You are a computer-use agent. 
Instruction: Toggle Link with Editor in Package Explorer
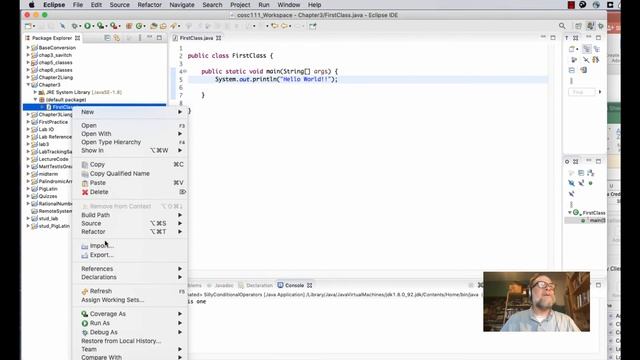coord(117,38)
